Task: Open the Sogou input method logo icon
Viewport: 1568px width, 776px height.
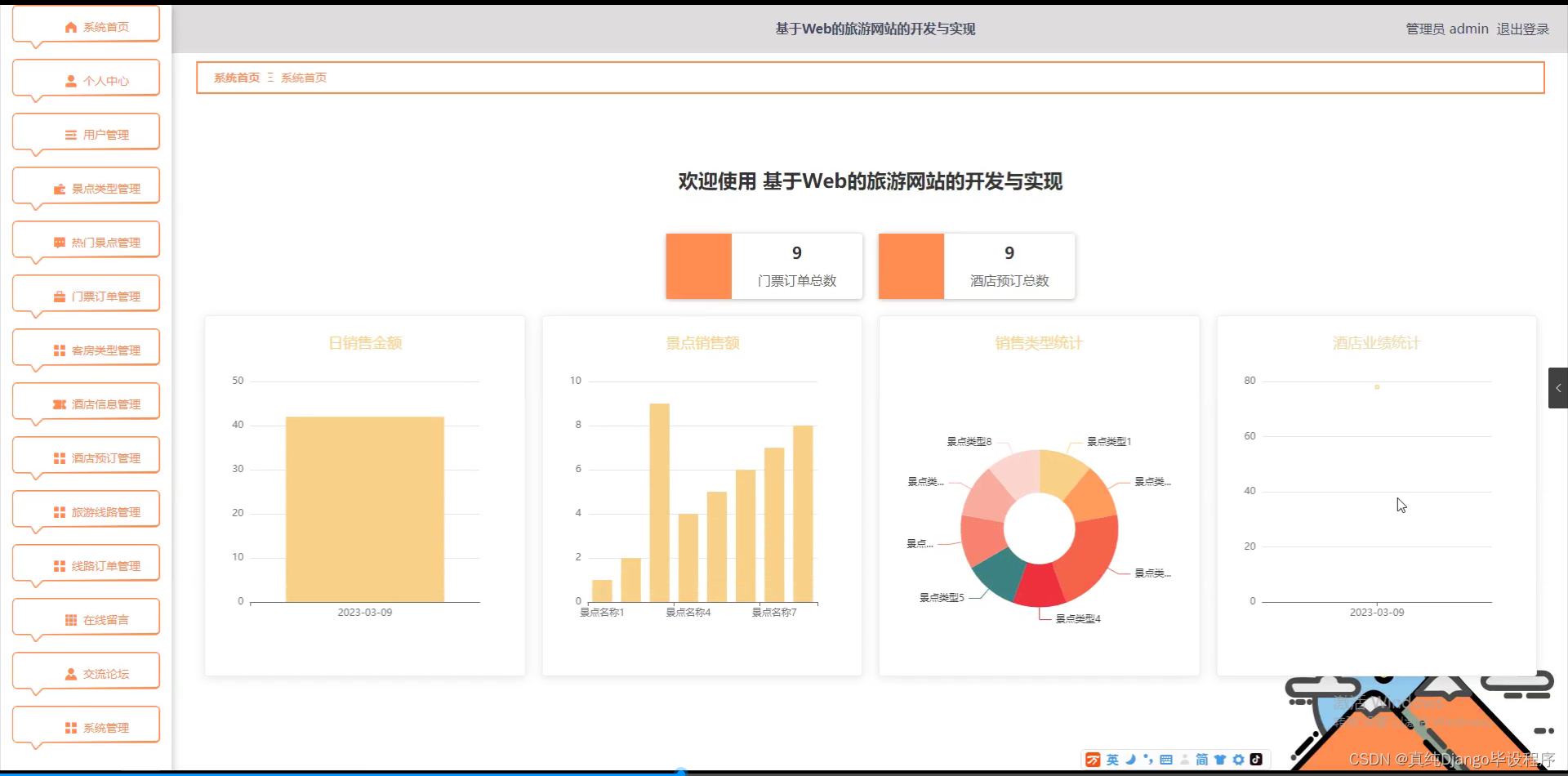Action: [x=1093, y=759]
